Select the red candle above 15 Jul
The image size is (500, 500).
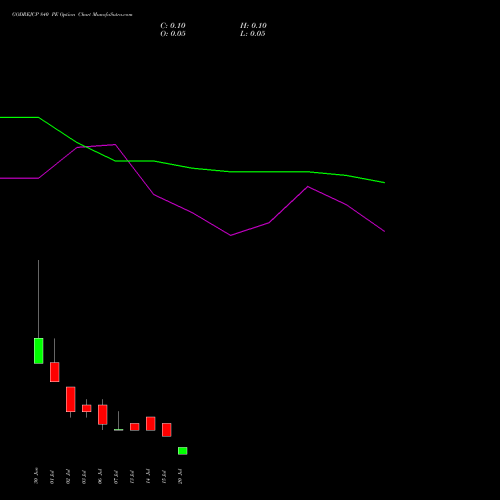[167, 430]
